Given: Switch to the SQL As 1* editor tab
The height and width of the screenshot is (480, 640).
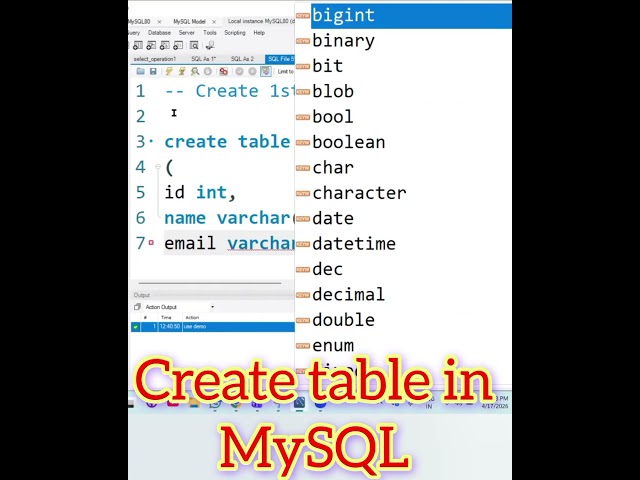Looking at the screenshot, I should pyautogui.click(x=203, y=59).
